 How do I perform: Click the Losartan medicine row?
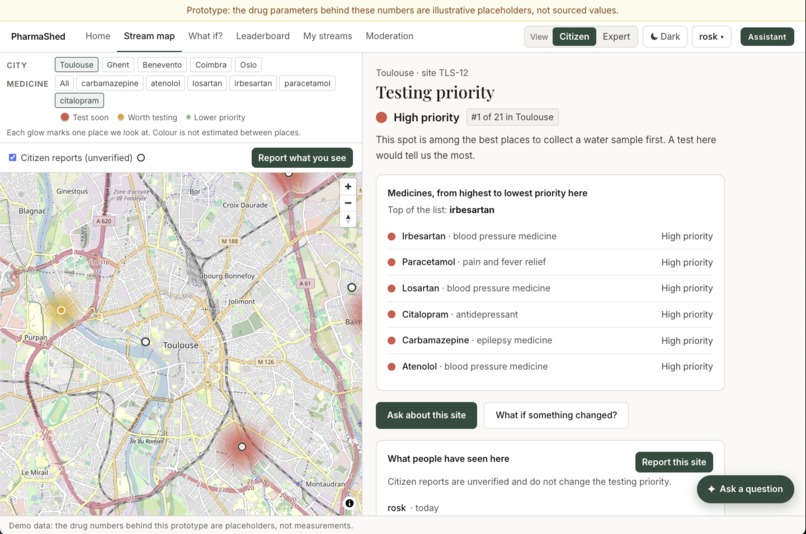(x=550, y=288)
